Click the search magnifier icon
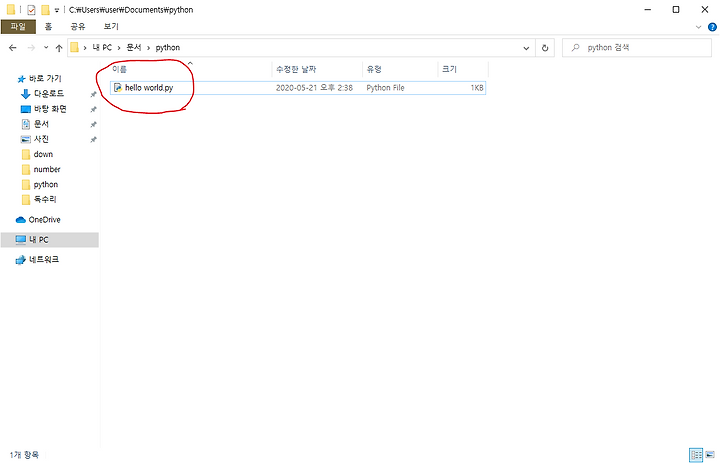The height and width of the screenshot is (463, 720). click(575, 48)
